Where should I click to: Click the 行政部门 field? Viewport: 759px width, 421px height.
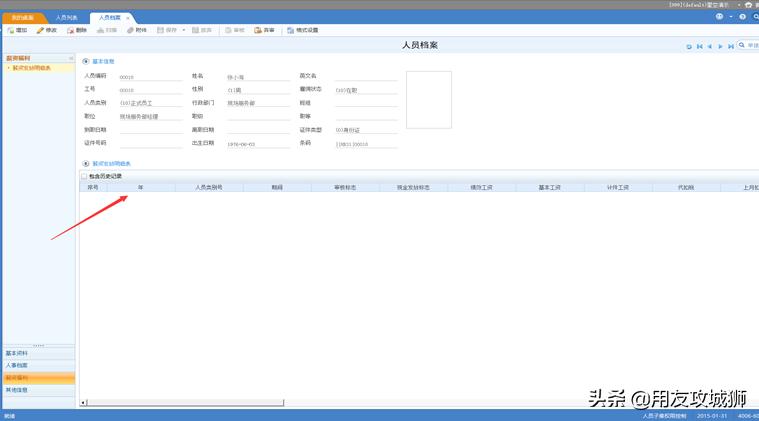tap(258, 103)
